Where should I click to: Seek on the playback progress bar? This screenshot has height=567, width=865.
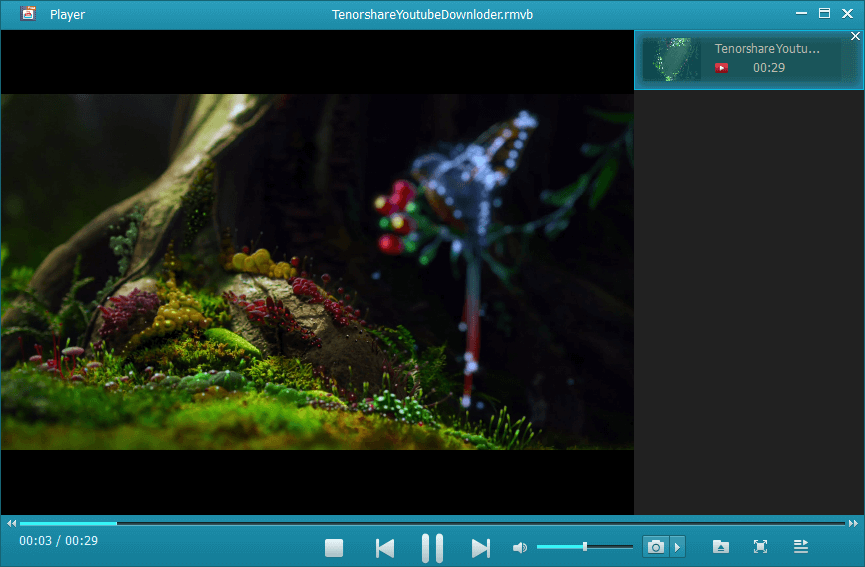pyautogui.click(x=432, y=523)
